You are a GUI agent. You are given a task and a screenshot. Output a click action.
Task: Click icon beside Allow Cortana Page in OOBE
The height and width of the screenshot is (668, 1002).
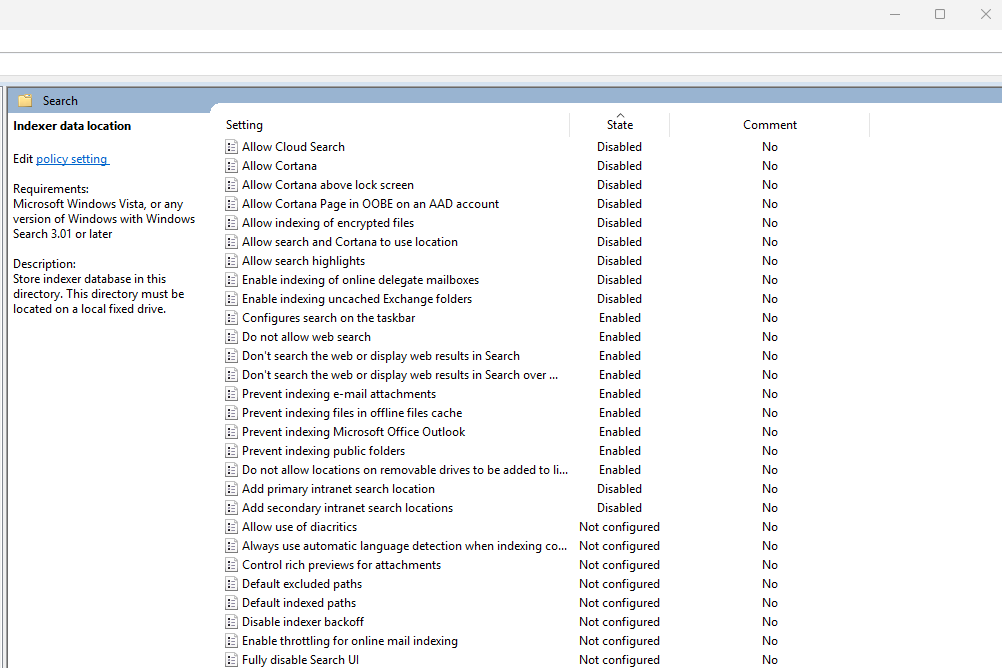coord(231,204)
